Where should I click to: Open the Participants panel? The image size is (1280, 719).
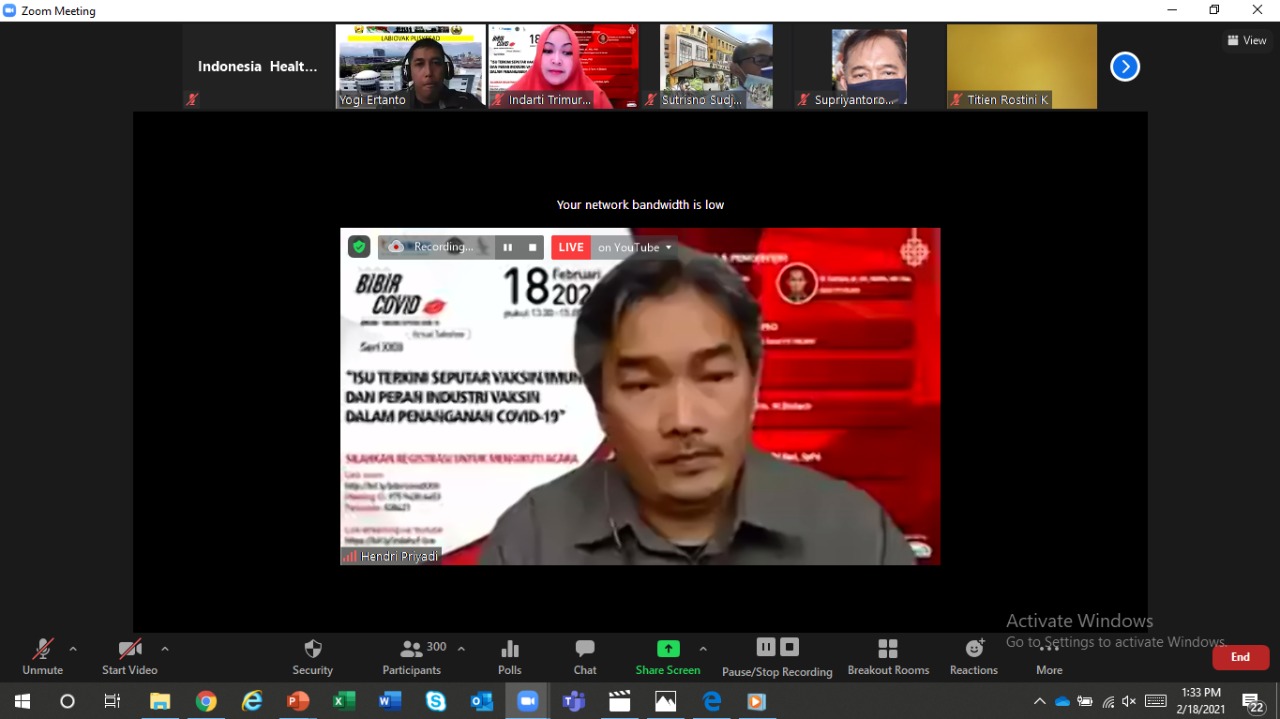coord(411,657)
